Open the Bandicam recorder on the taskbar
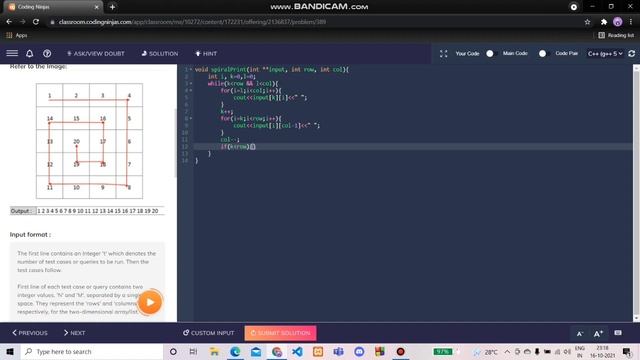640x360 pixels. click(x=400, y=351)
